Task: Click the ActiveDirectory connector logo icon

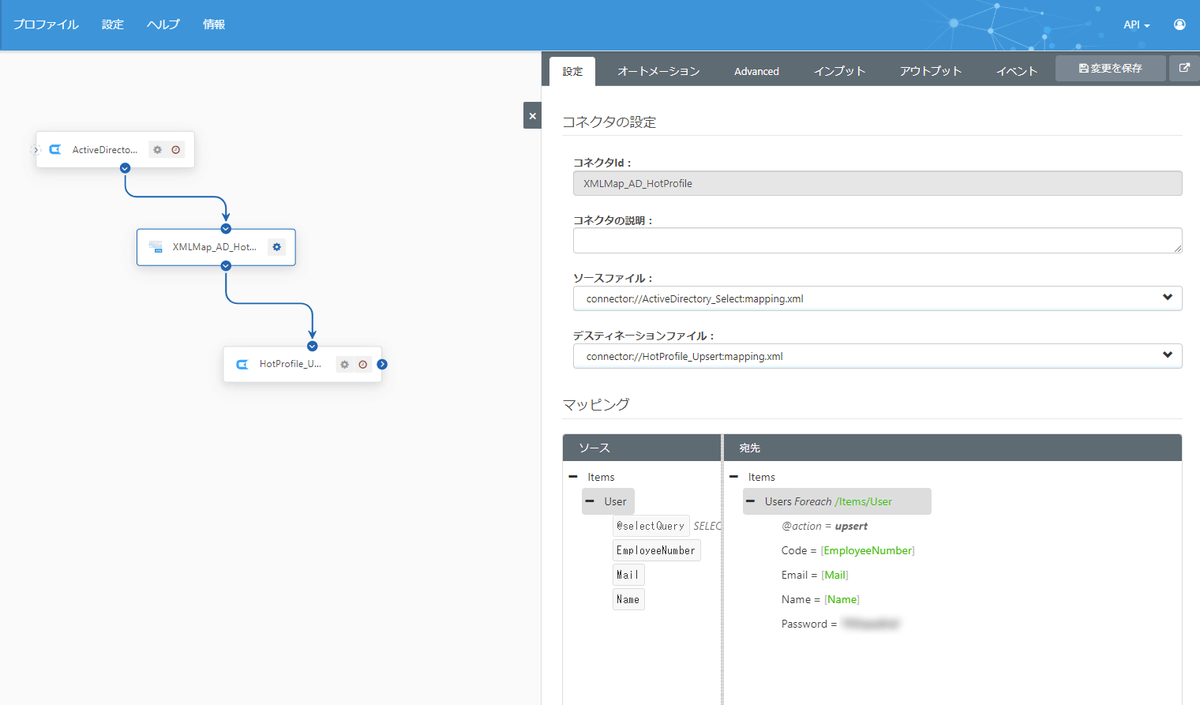Action: click(56, 150)
